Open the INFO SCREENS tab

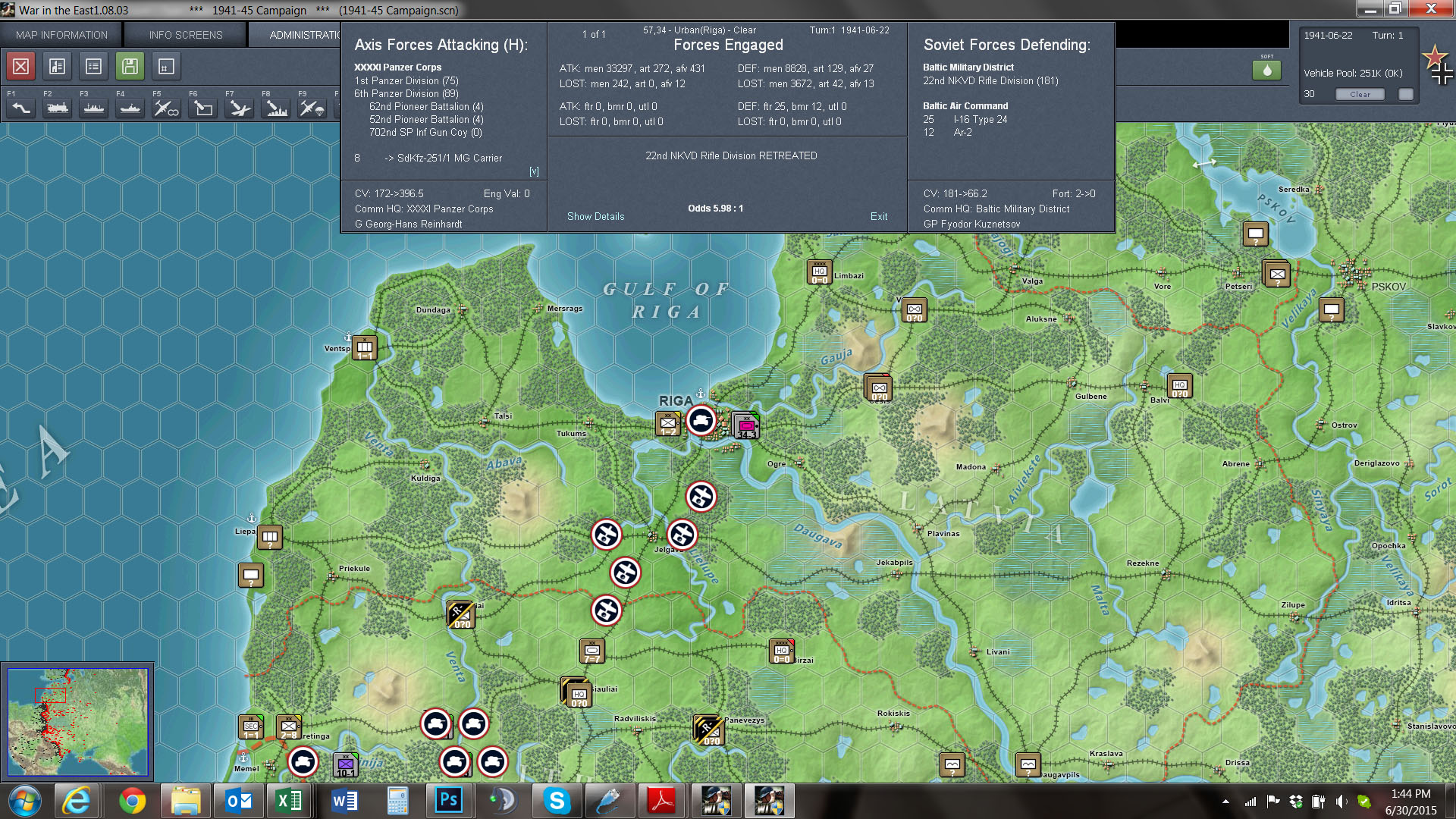(186, 35)
